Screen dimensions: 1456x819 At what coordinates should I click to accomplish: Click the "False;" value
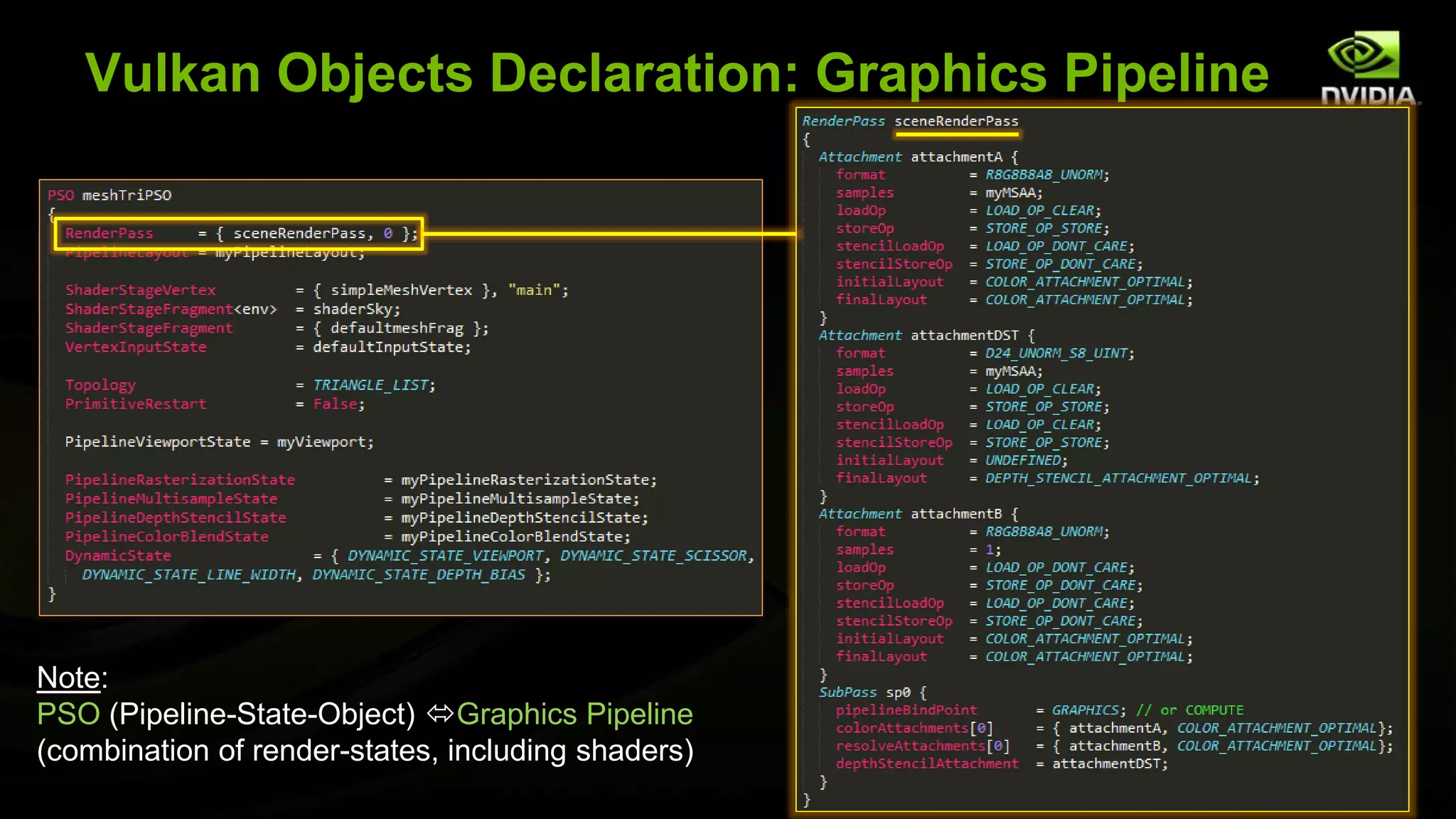pyautogui.click(x=339, y=404)
